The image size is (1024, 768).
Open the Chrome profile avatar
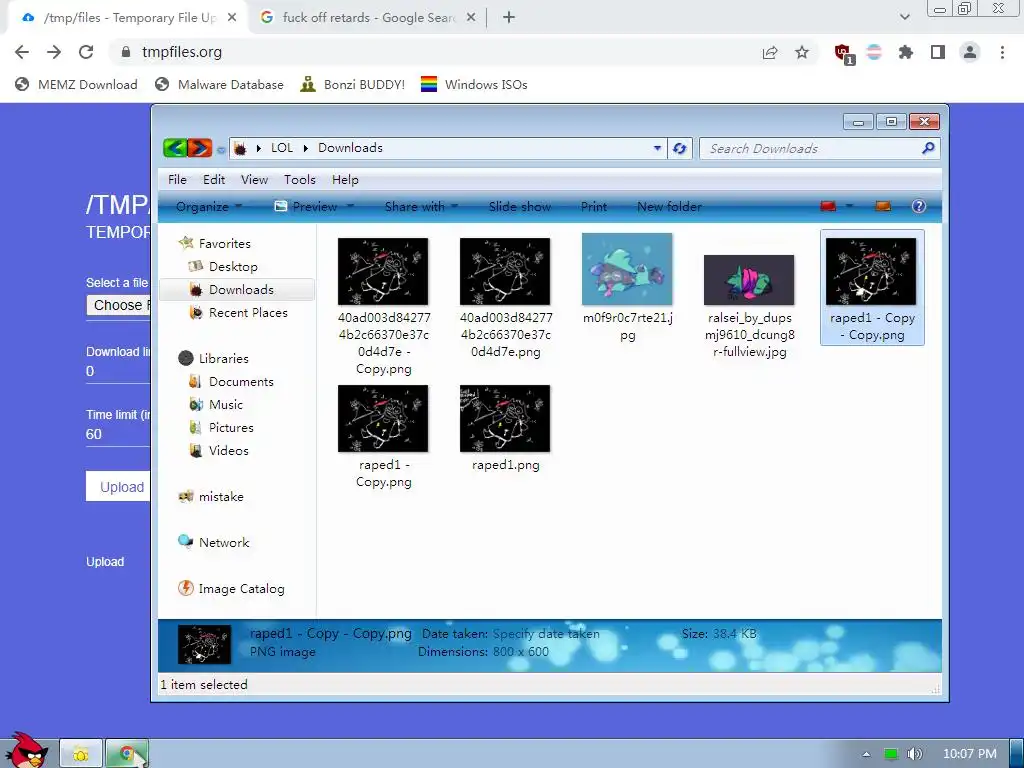coord(970,52)
